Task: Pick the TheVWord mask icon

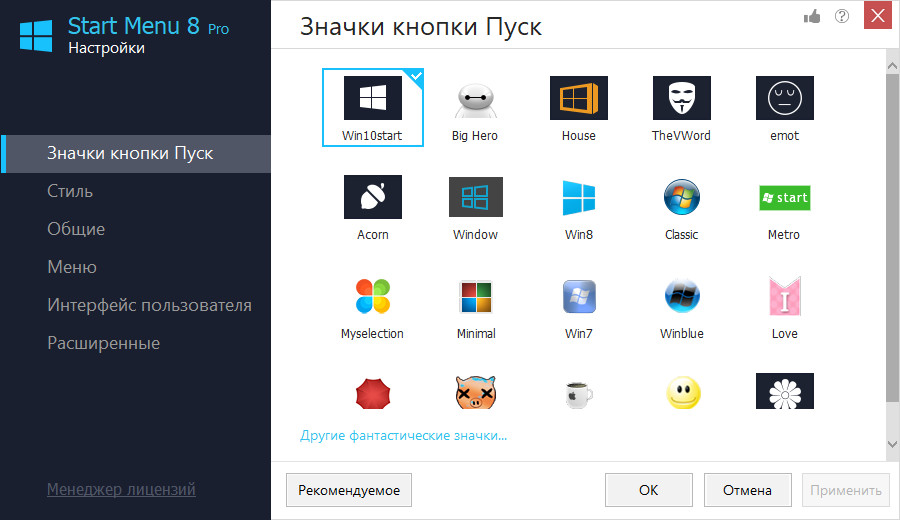Action: coord(681,99)
